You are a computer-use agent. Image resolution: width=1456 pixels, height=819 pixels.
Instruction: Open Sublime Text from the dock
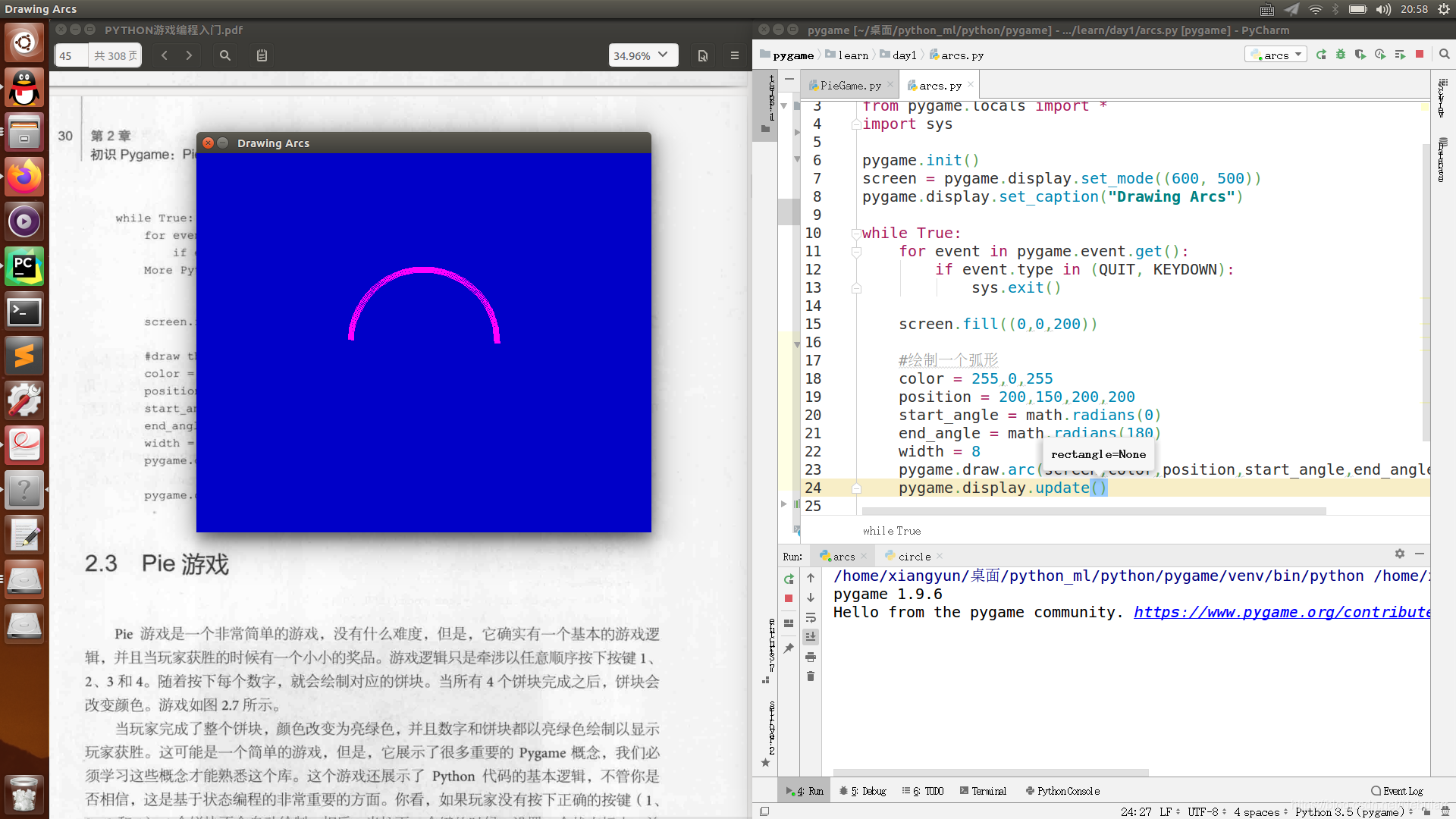coord(24,356)
